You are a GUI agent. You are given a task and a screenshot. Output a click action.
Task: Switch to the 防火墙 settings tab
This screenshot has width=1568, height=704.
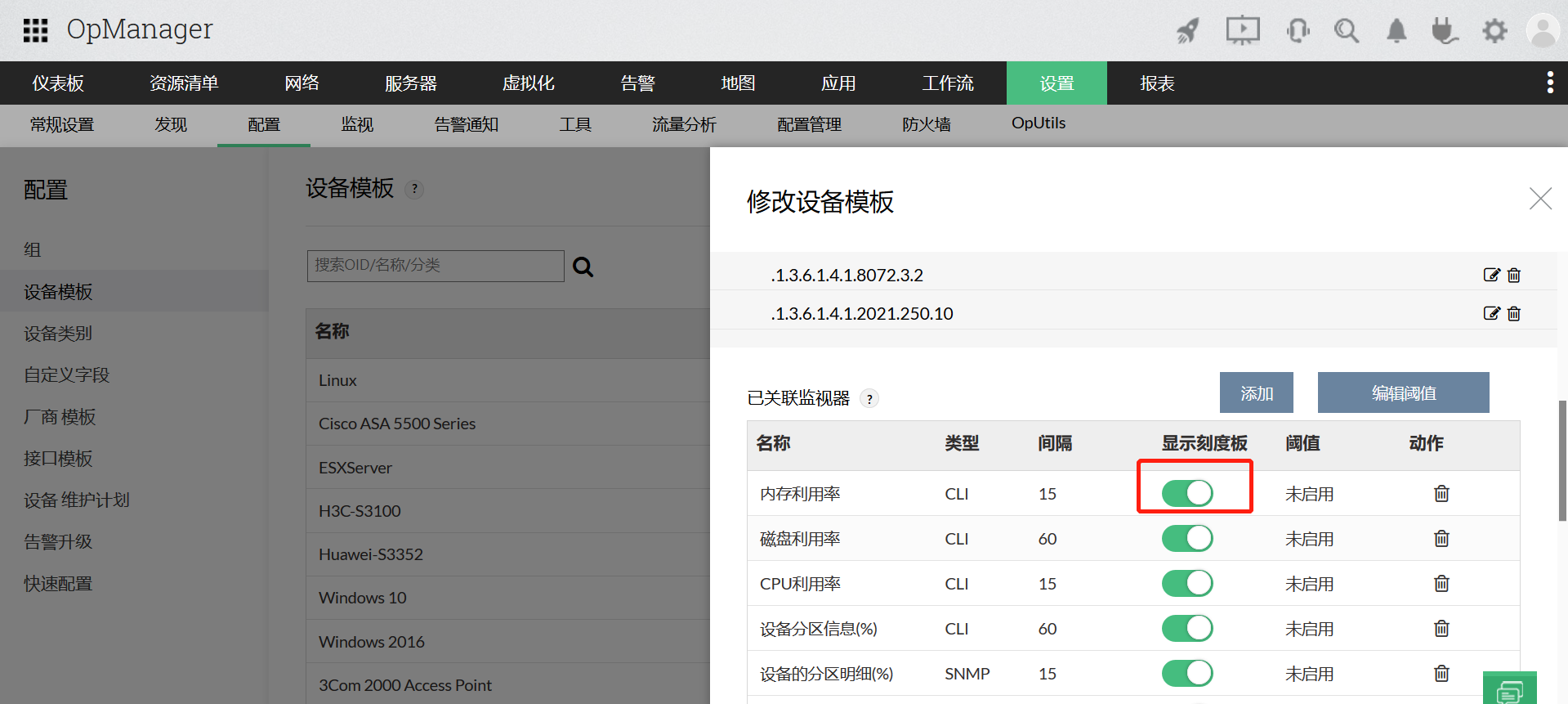coord(927,124)
